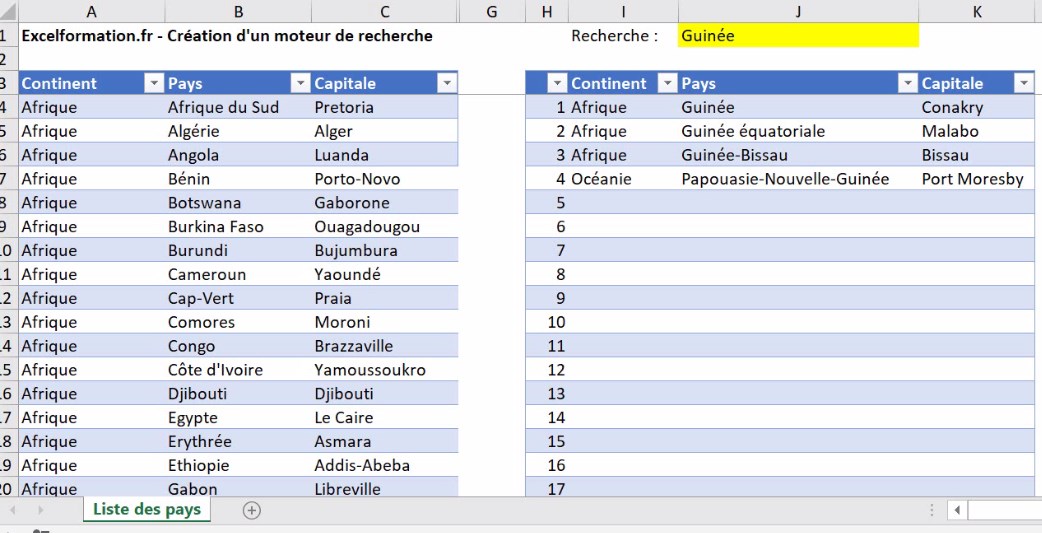Screen dimensions: 1042x533
Task: Select the cell 'Addis-Abeba'
Action: coord(385,466)
